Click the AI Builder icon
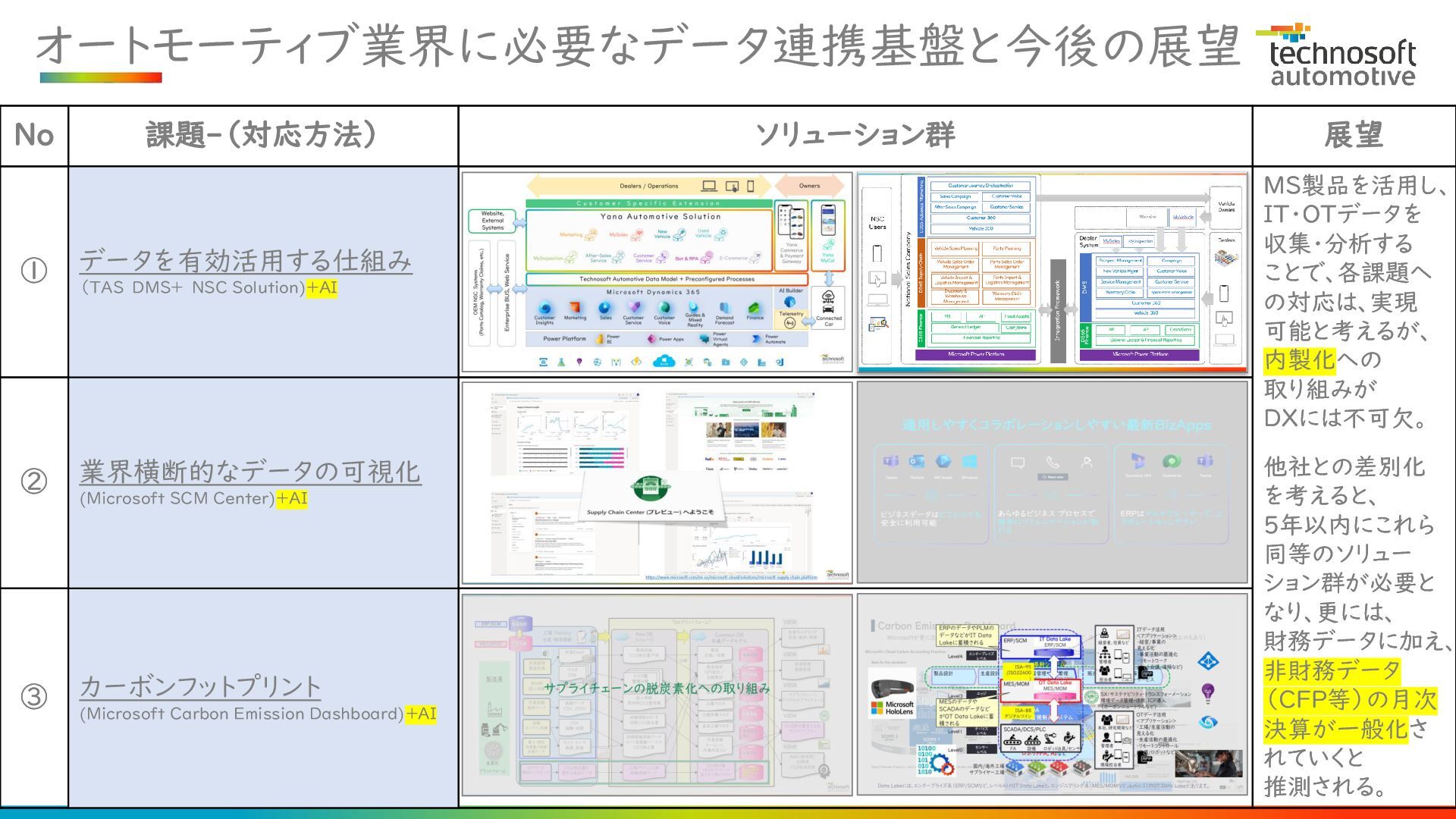1456x819 pixels. 789,302
